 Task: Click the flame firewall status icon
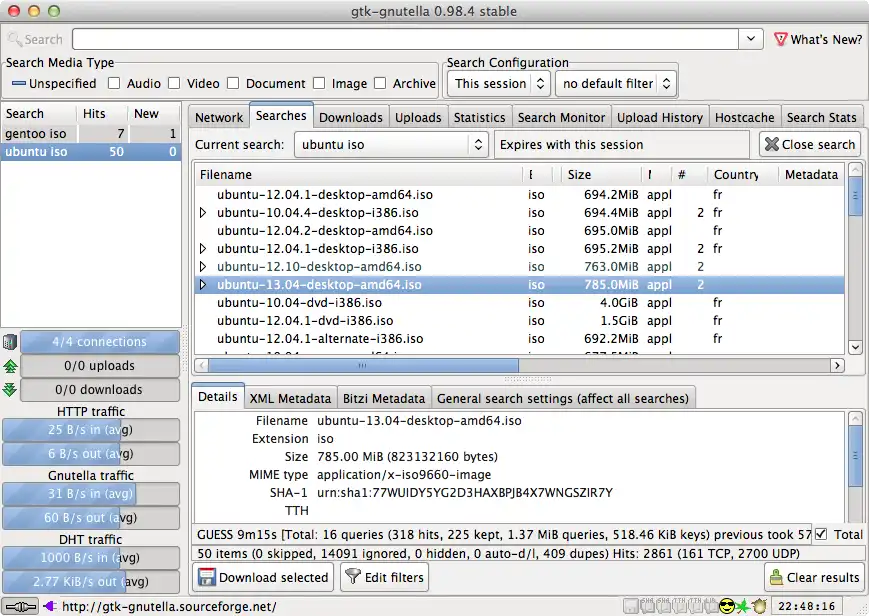pos(759,606)
